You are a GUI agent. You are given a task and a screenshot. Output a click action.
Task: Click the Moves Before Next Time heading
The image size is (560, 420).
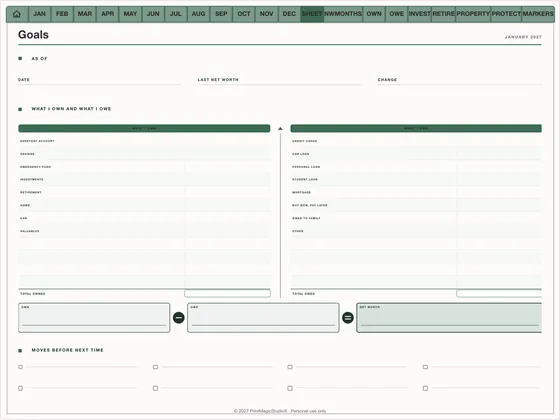(68, 350)
